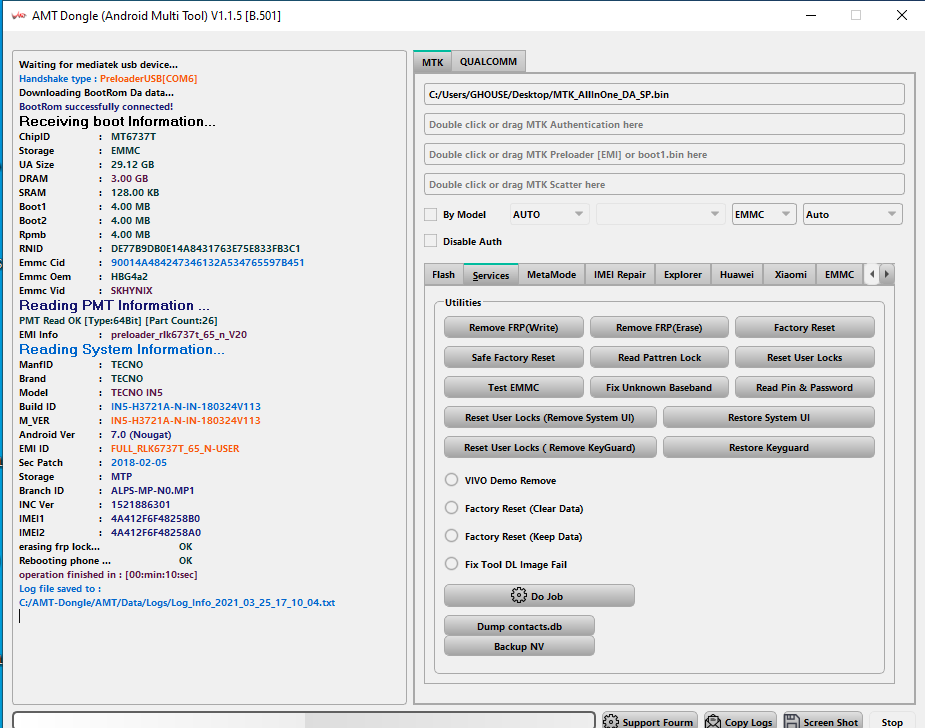Click the tab strip left scroll arrow
925x728 pixels.
click(872, 274)
